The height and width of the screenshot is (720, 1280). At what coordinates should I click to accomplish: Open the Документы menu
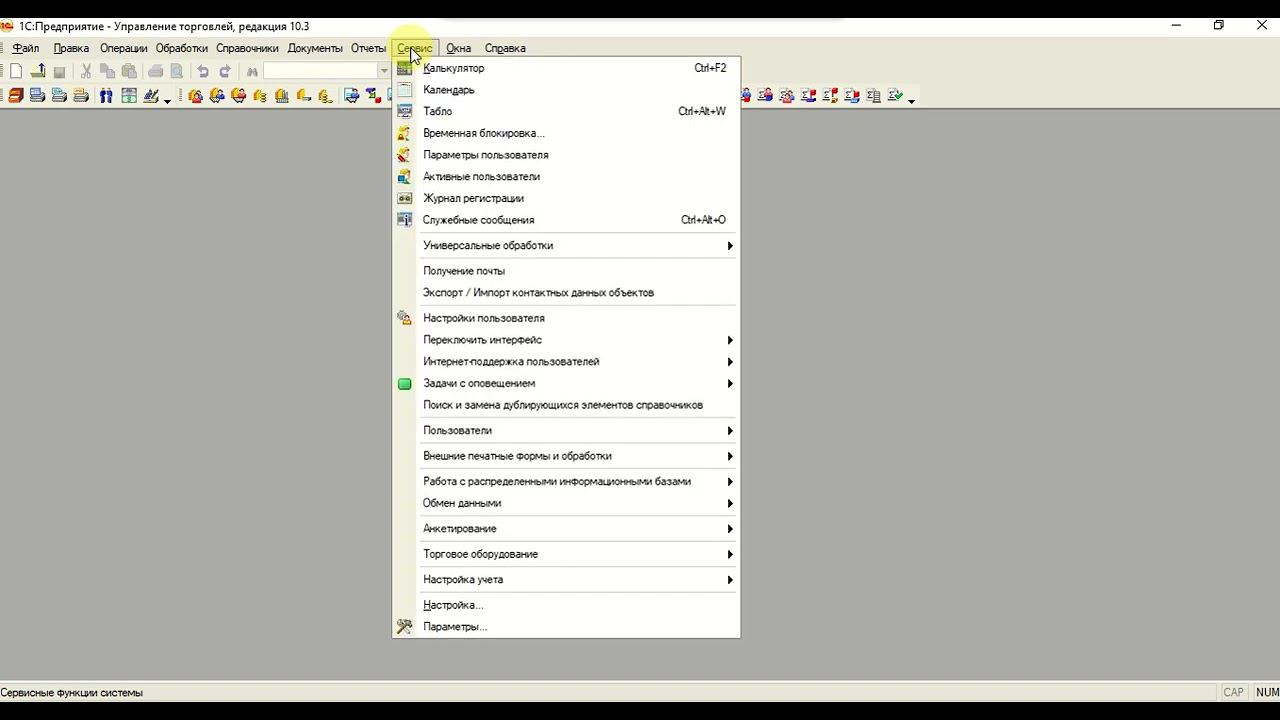click(315, 48)
